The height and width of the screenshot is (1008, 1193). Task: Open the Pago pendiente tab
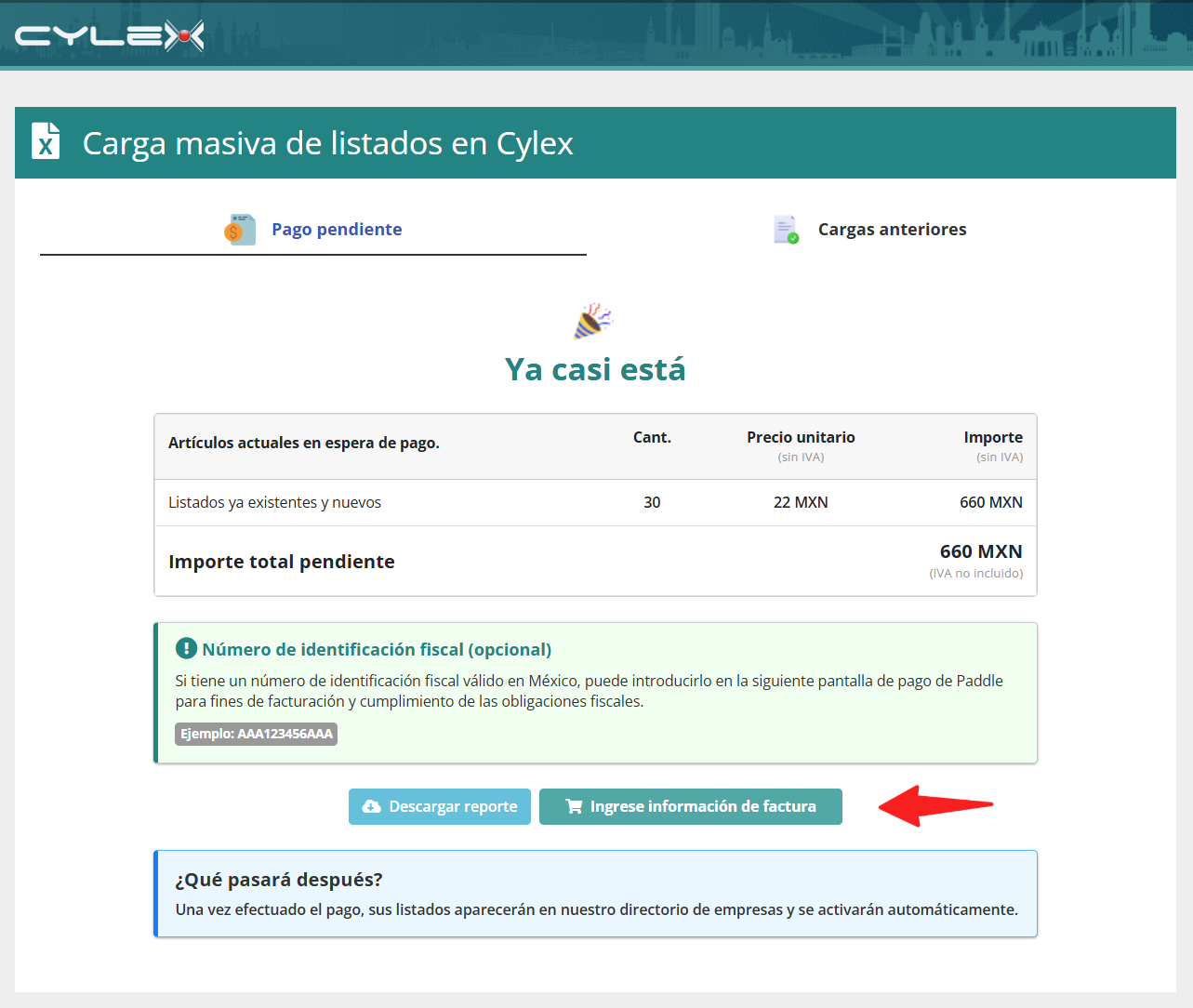313,229
